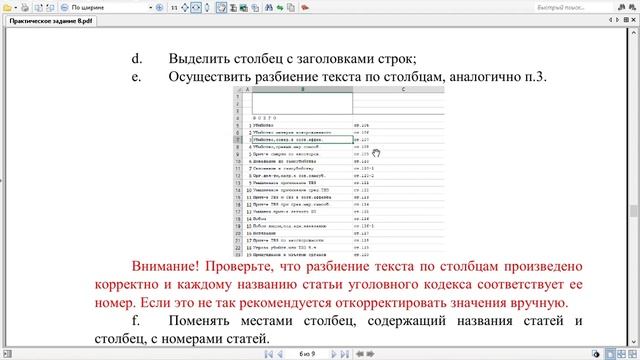640x360 pixels.
Task: Select the Fit page icon
Action: (185, 7)
